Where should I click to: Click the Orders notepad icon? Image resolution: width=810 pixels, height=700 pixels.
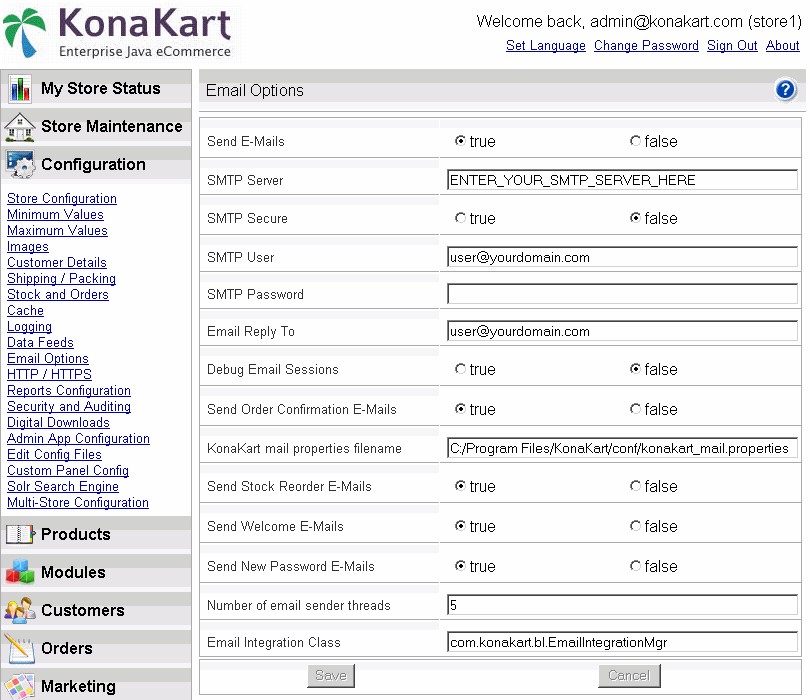point(20,648)
